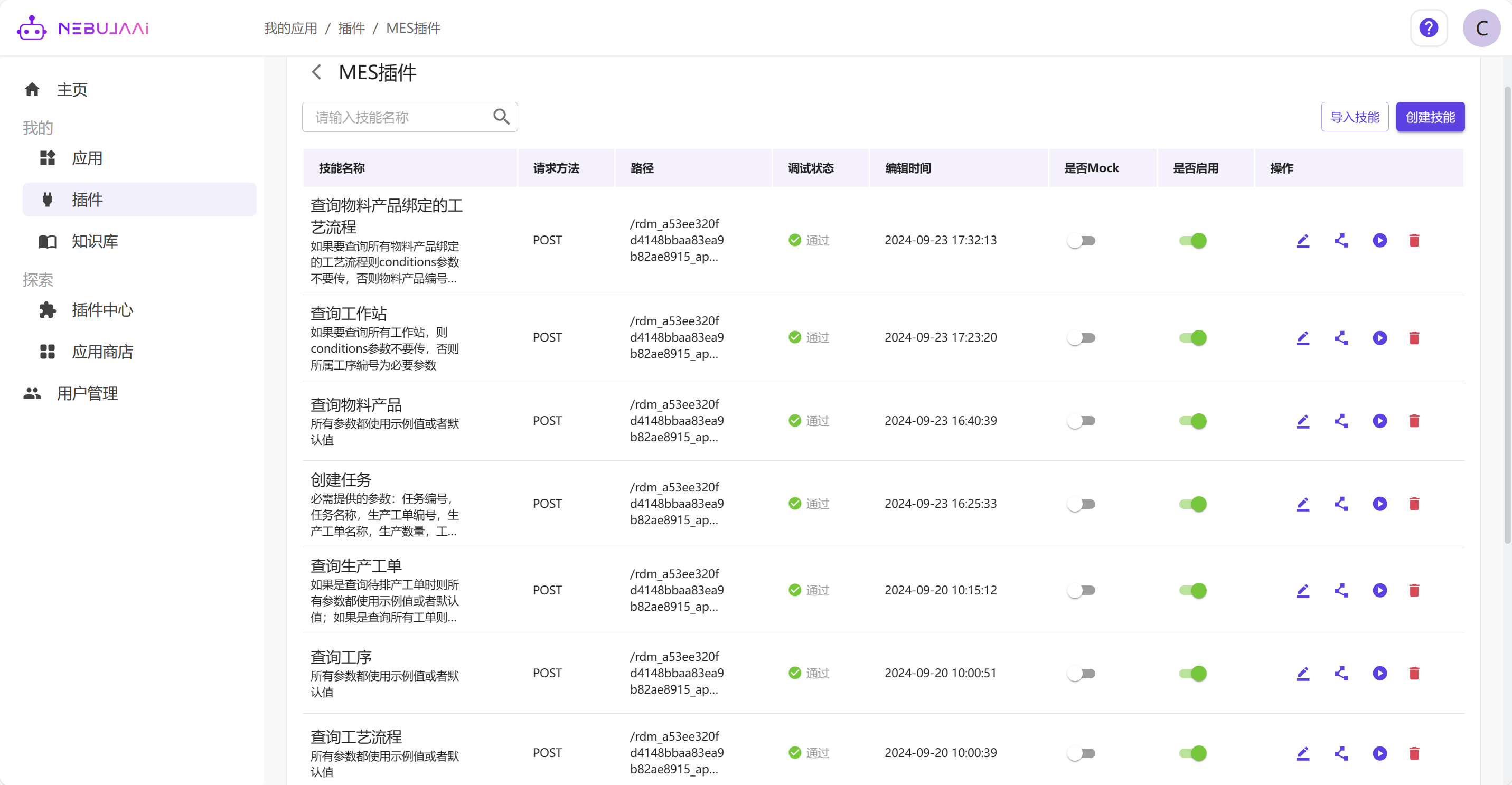
Task: Click the share icon for 查询物料产品
Action: [x=1341, y=421]
